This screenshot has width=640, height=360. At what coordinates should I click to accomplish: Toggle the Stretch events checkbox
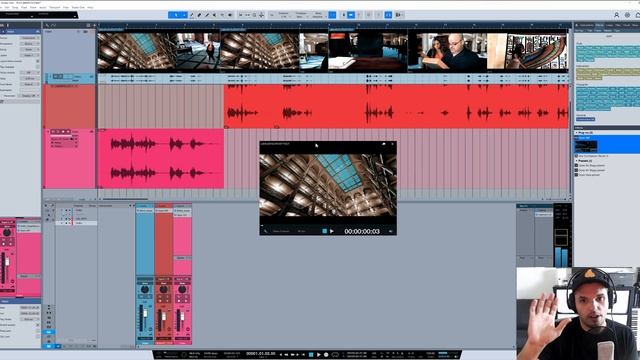[x=38, y=325]
